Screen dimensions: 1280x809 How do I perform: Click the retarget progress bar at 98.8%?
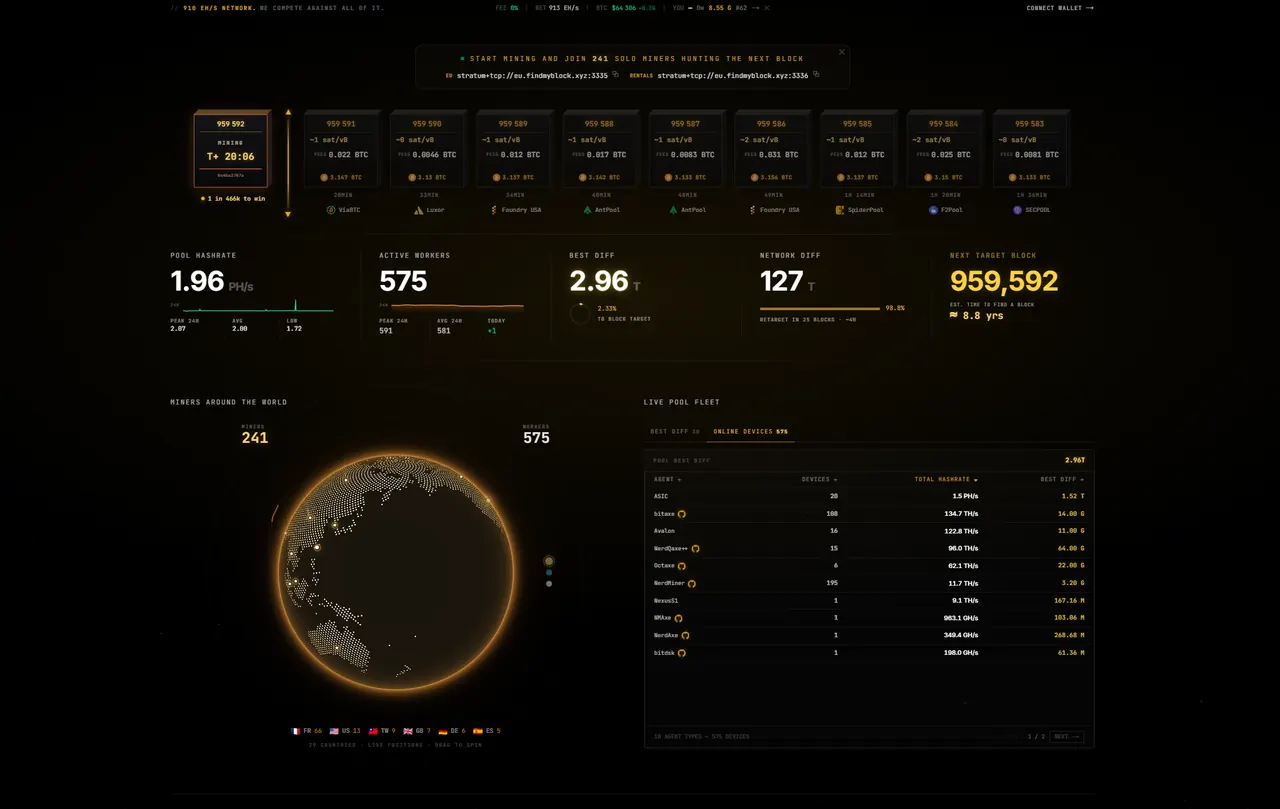(820, 308)
